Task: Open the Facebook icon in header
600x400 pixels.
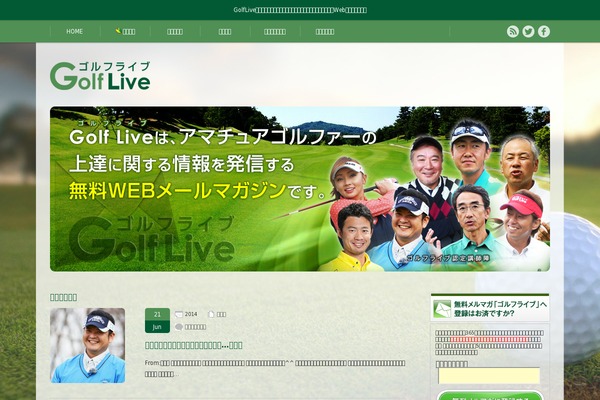Action: coord(544,31)
